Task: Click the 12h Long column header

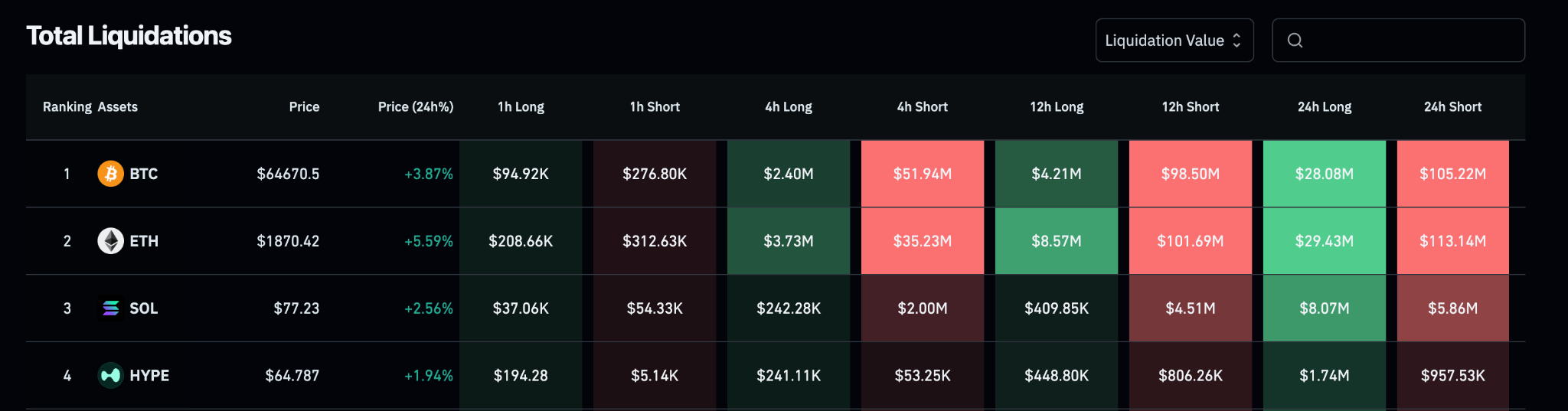Action: tap(1057, 107)
